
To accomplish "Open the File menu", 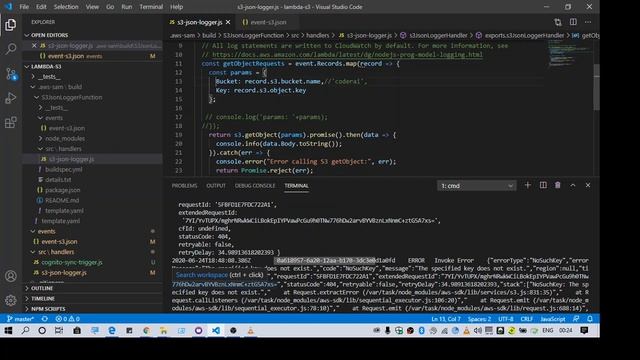I will [x=24, y=7].
